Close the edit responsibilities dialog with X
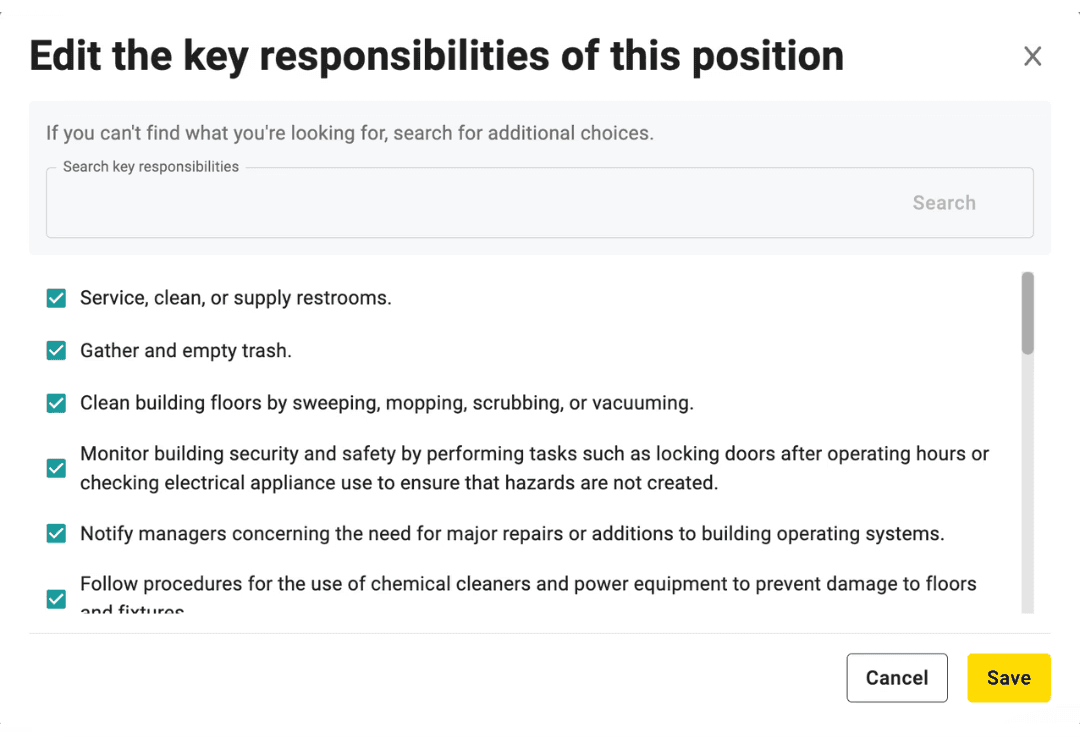 pyautogui.click(x=1032, y=56)
